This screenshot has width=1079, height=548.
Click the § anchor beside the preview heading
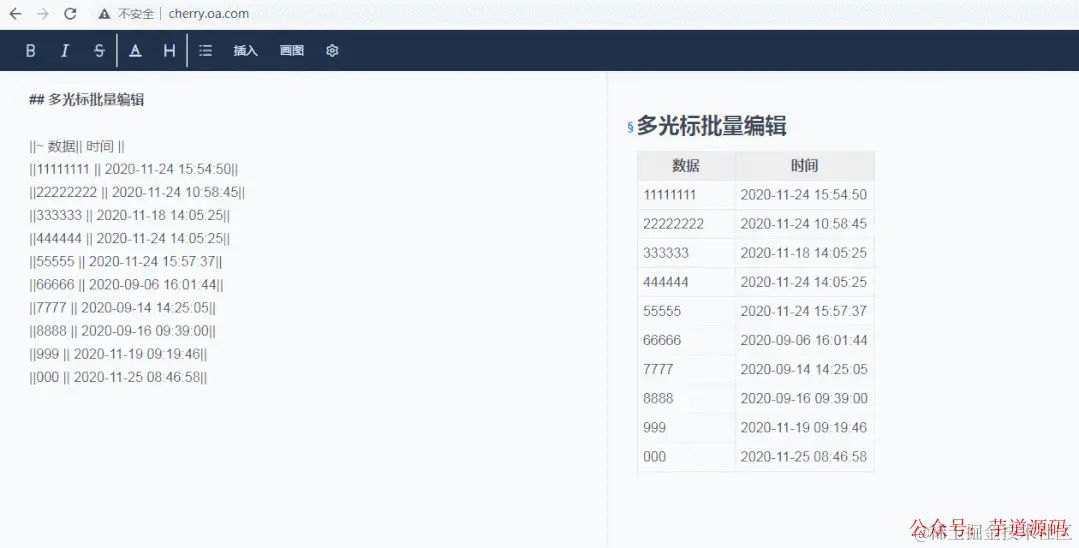pyautogui.click(x=630, y=127)
